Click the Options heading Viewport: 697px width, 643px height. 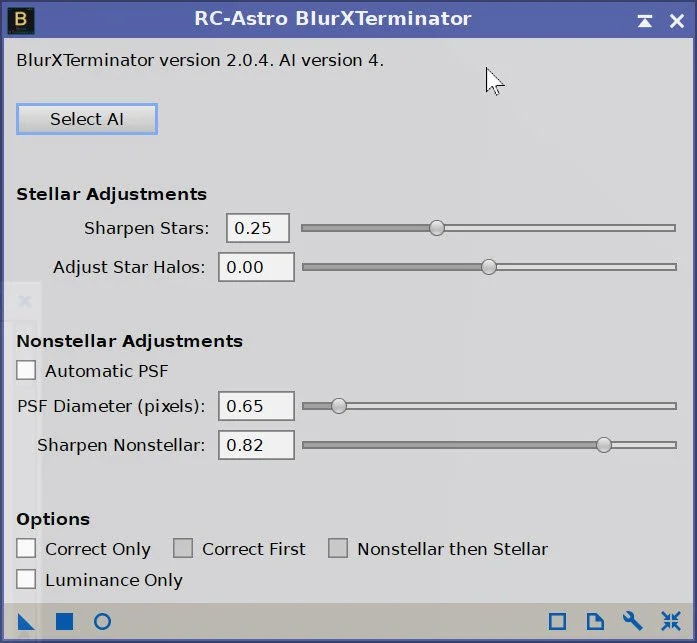[53, 519]
